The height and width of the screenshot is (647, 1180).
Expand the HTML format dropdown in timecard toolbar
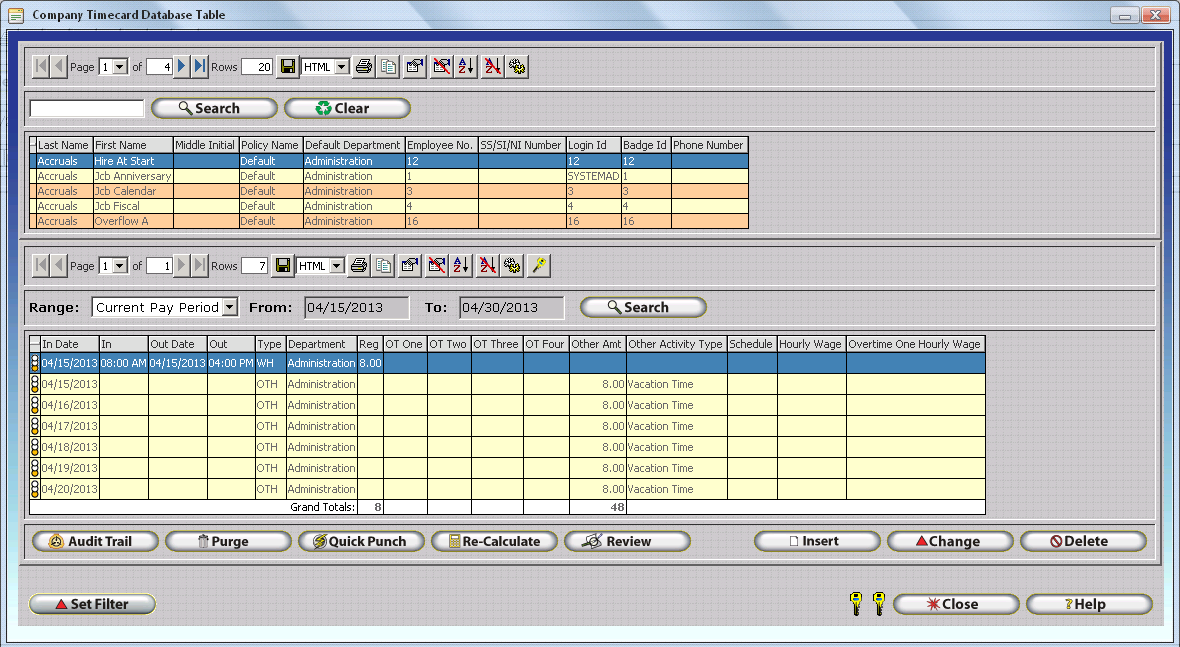[335, 266]
